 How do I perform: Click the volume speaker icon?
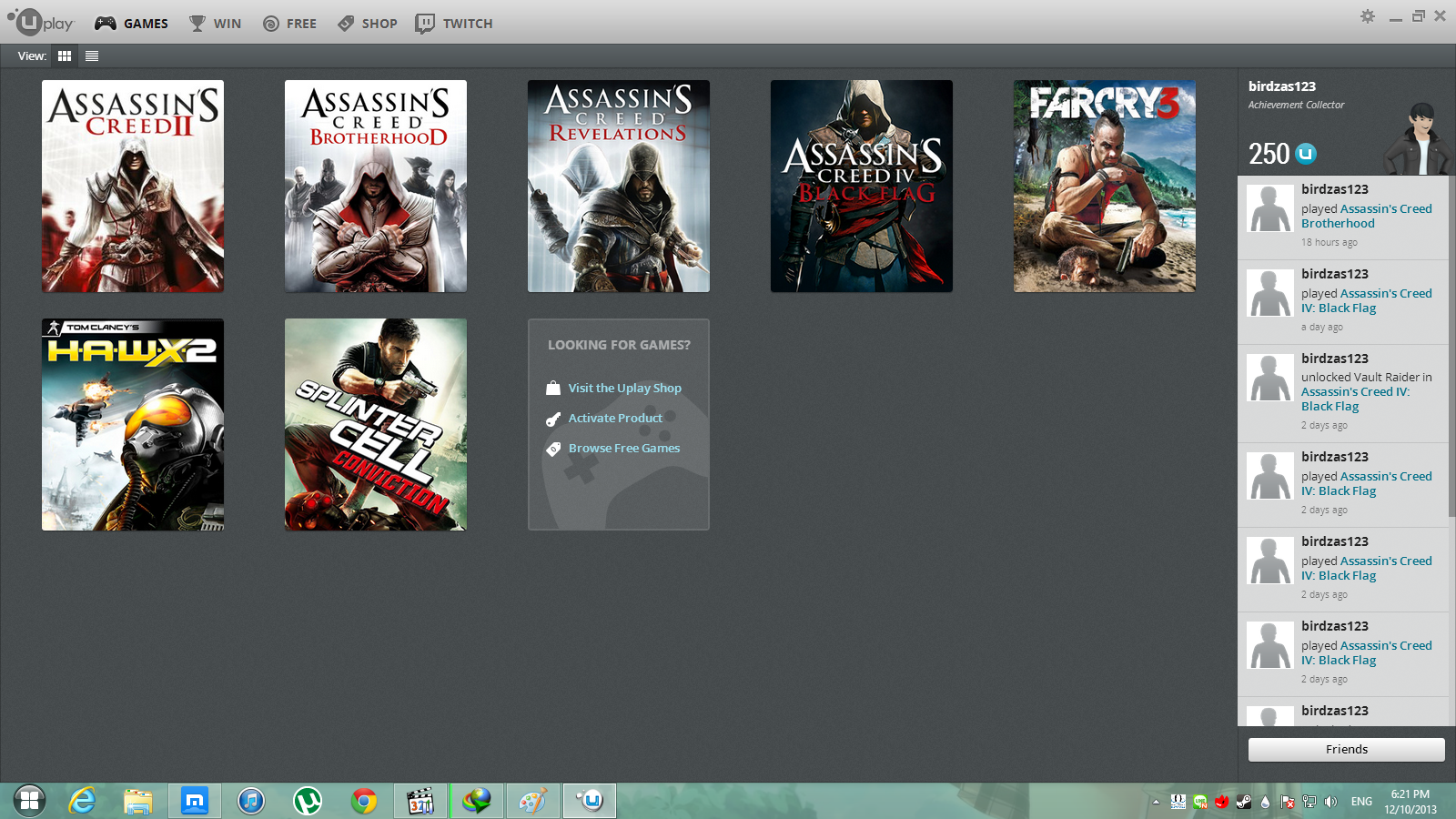coord(1330,802)
